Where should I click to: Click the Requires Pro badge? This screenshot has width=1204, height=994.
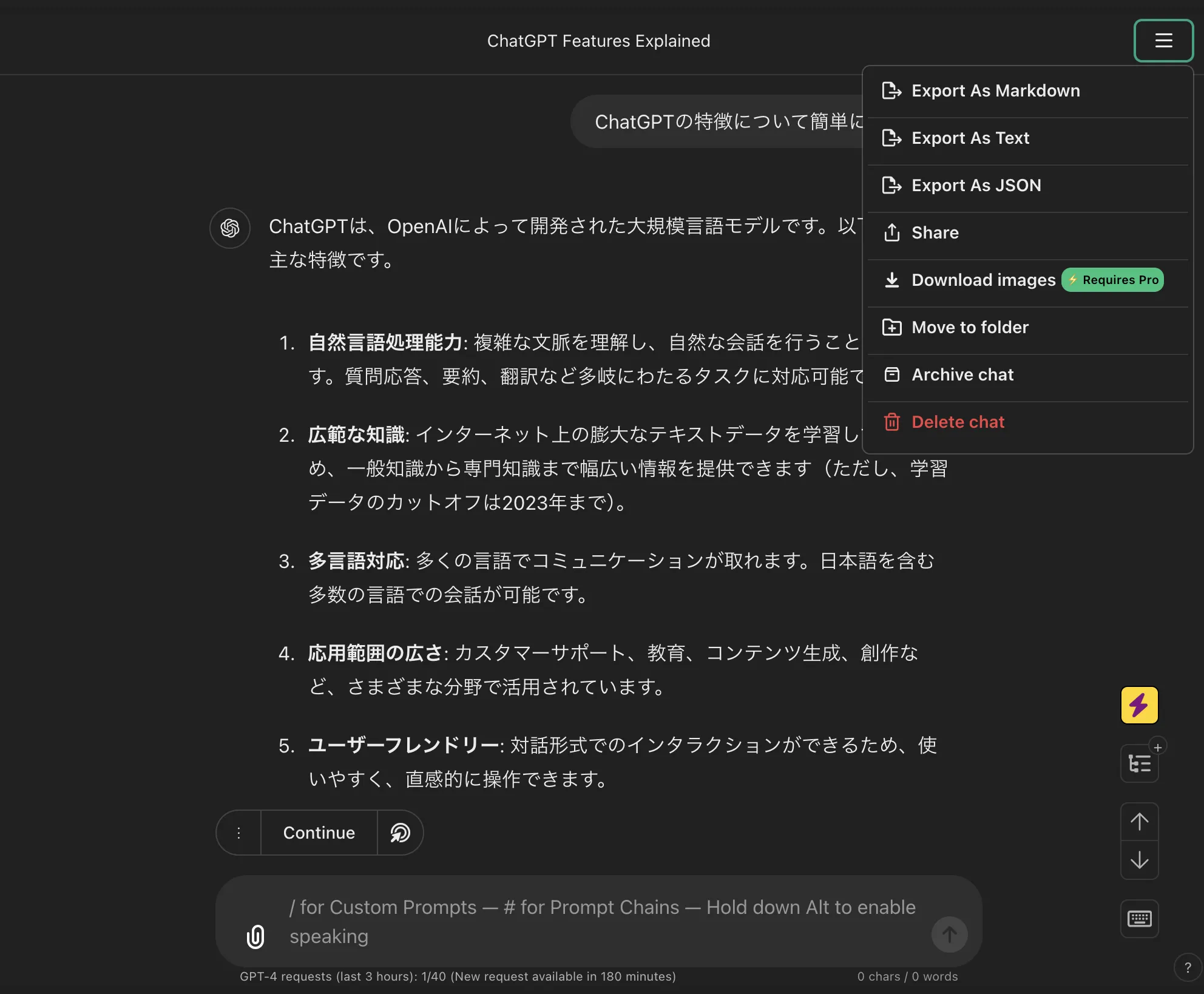click(x=1112, y=280)
